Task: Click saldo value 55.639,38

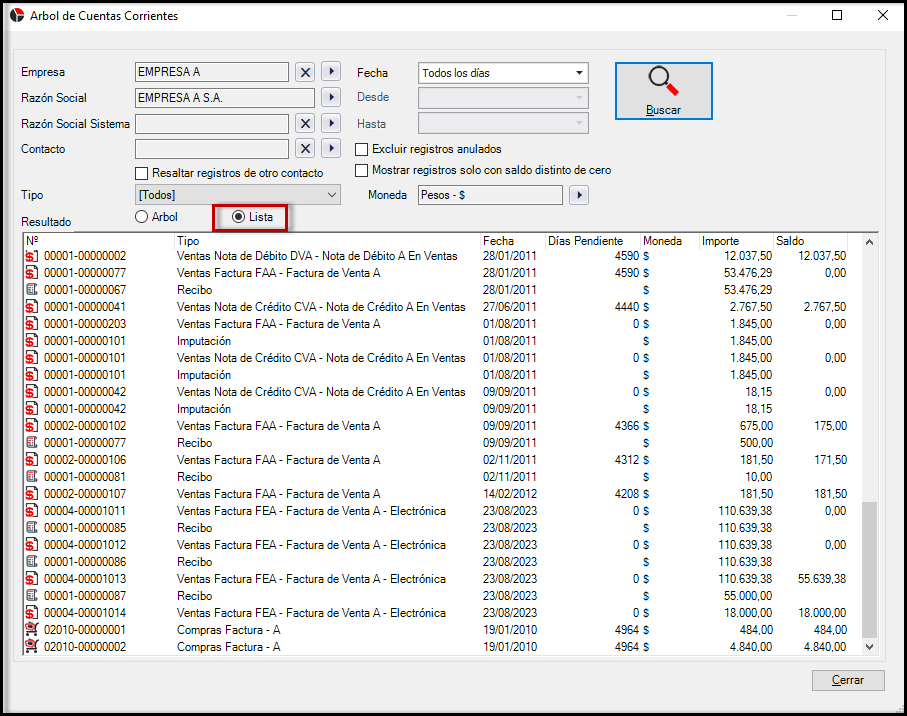Action: pyautogui.click(x=822, y=578)
